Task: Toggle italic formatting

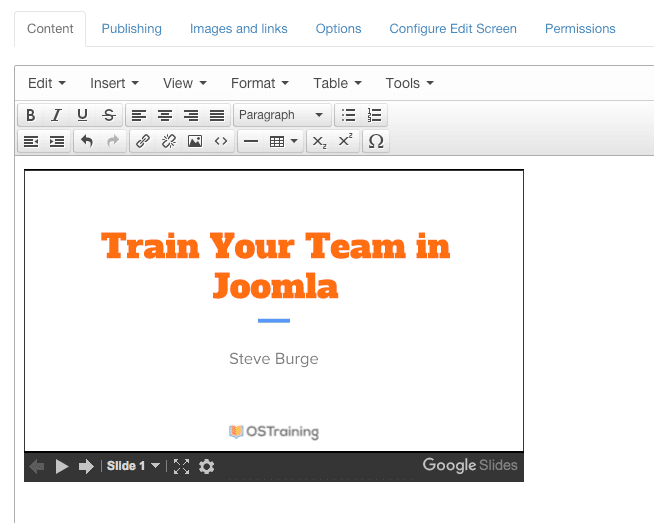Action: click(56, 115)
